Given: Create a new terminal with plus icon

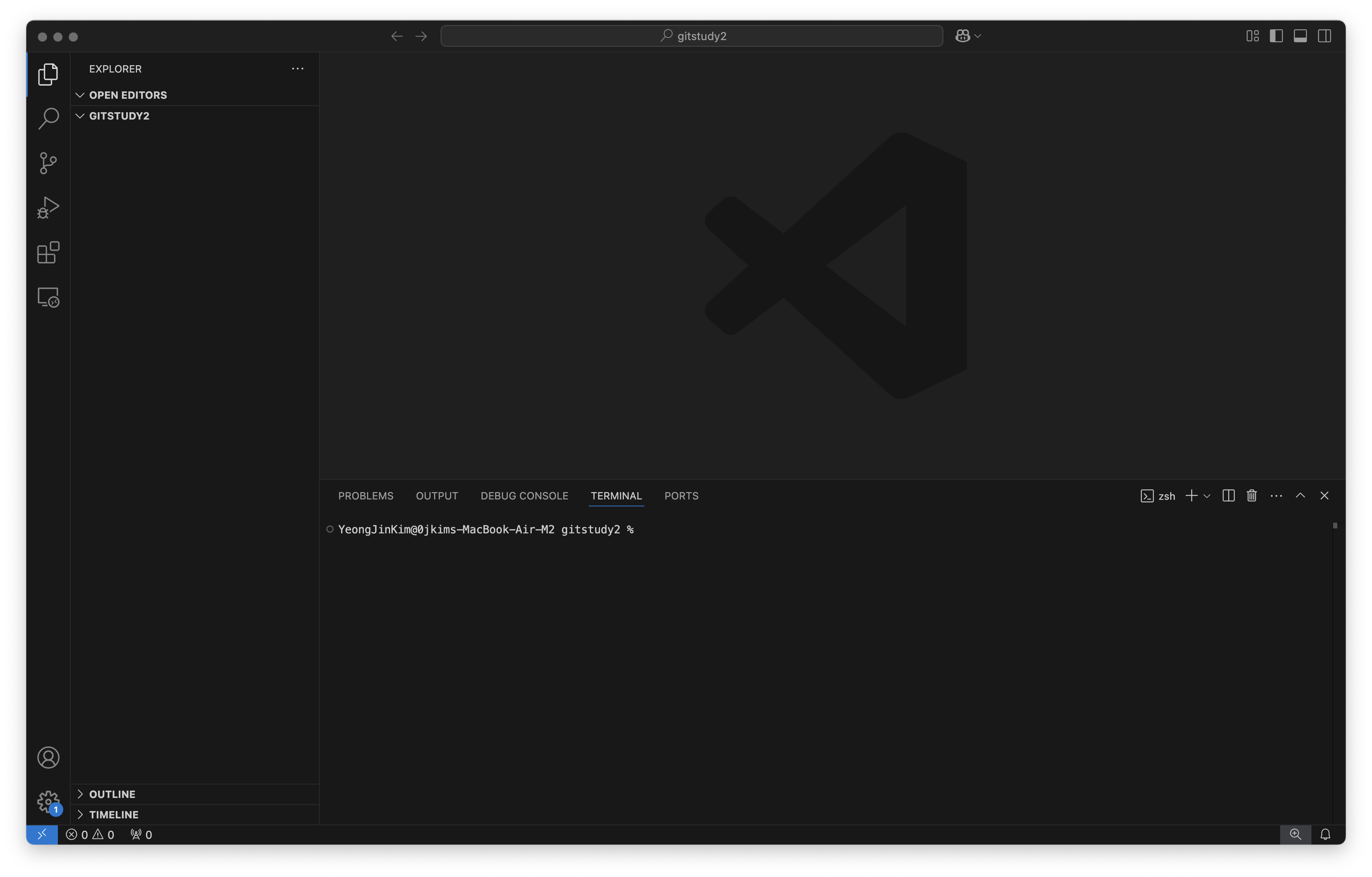Looking at the screenshot, I should (x=1191, y=496).
